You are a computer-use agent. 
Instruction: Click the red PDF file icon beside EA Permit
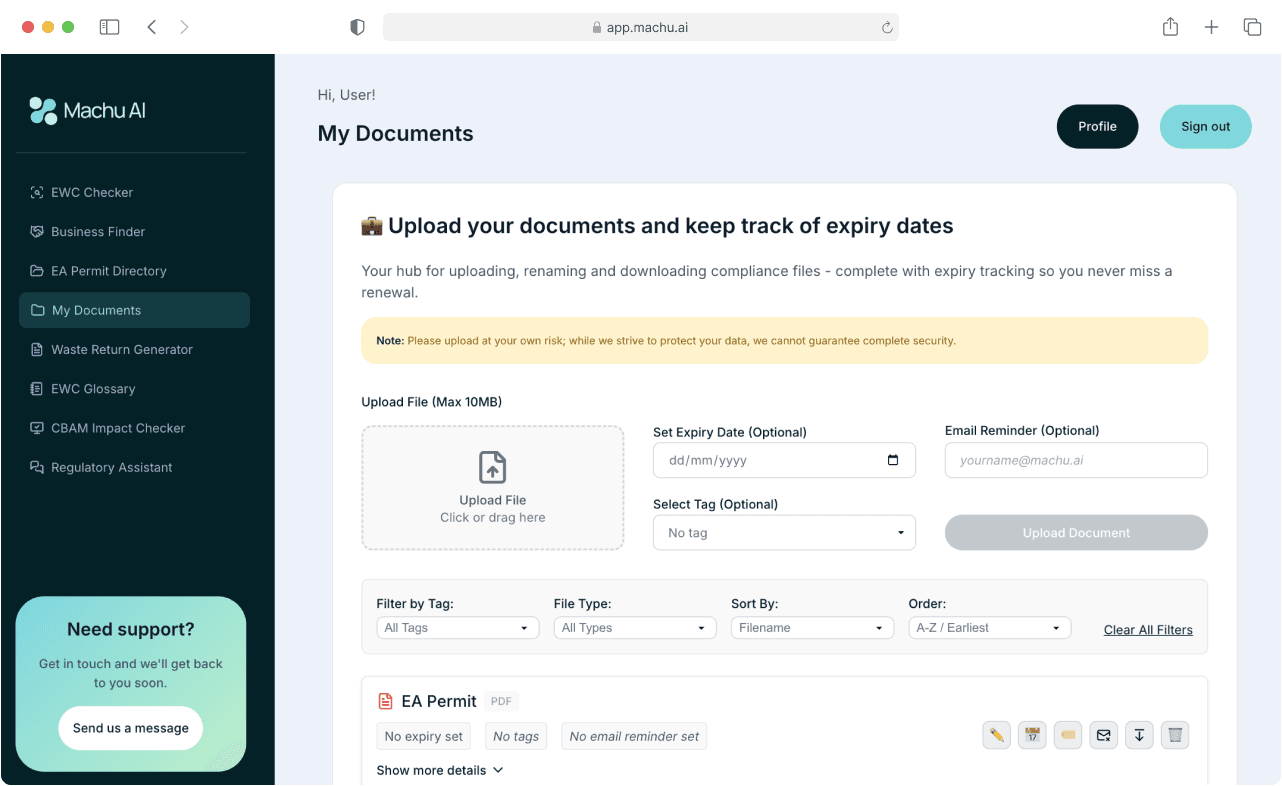click(x=385, y=701)
